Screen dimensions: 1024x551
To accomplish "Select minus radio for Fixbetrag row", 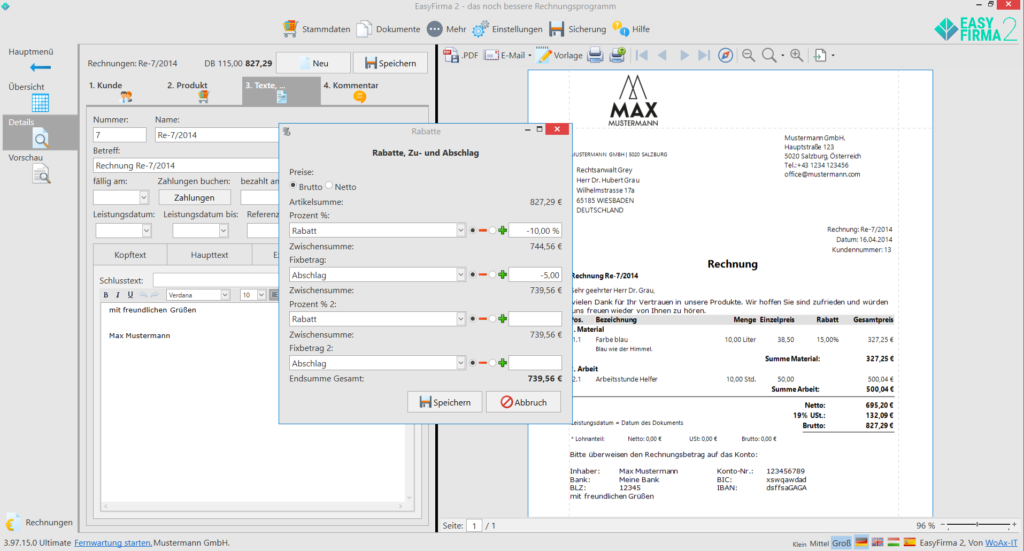I will (473, 275).
